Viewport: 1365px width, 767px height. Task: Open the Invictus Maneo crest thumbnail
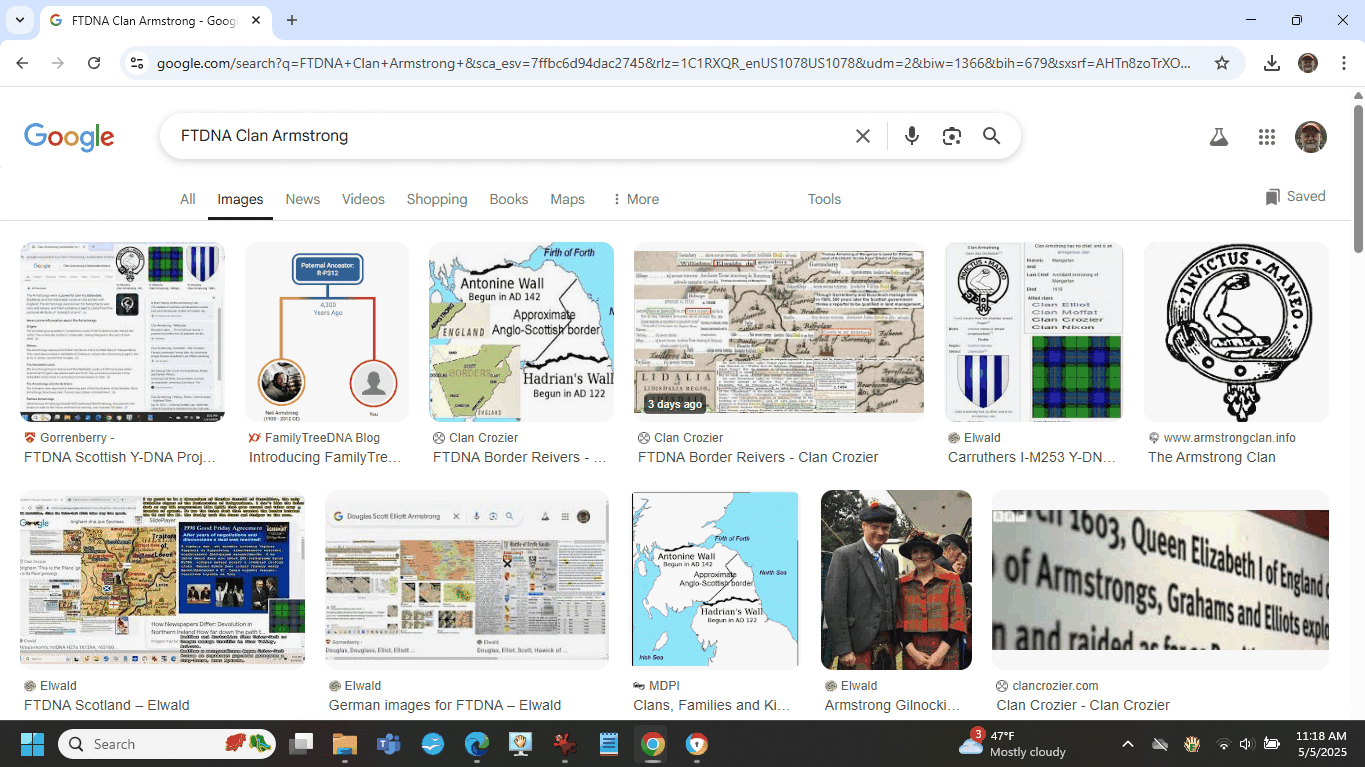(1237, 332)
